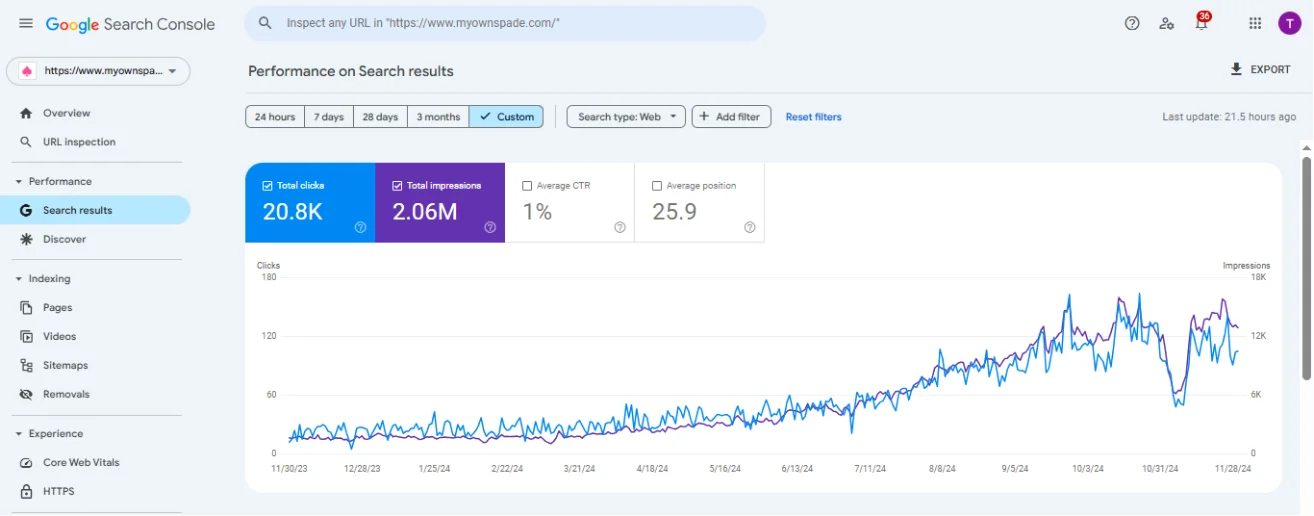Uncheck the Total clicks checkbox
This screenshot has width=1314, height=516.
[267, 186]
